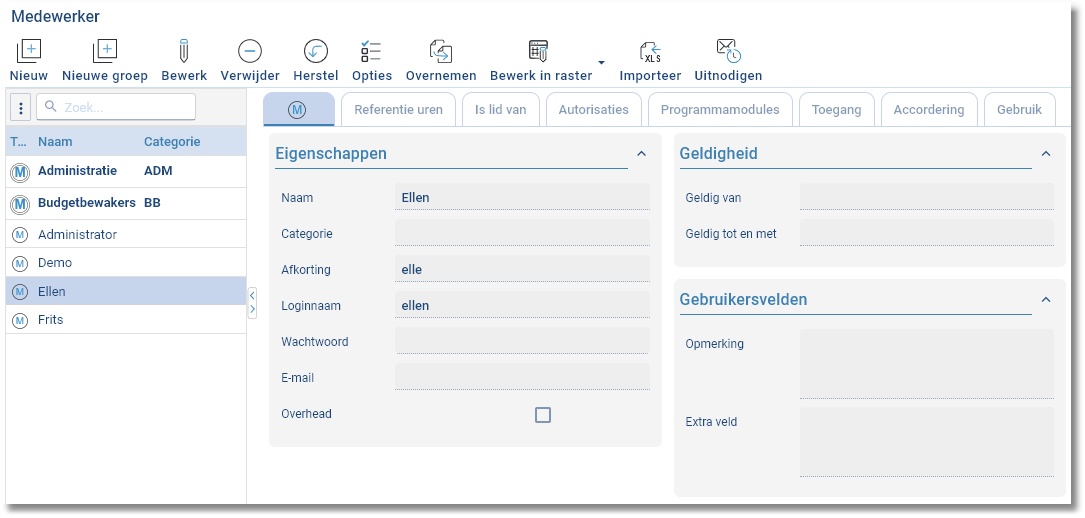Click the Uitnodigen mail icon
Image resolution: width=1085 pixels, height=518 pixels.
(x=728, y=51)
